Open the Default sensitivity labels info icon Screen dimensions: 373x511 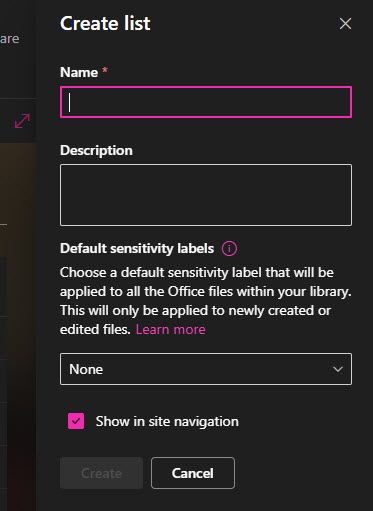(x=229, y=249)
